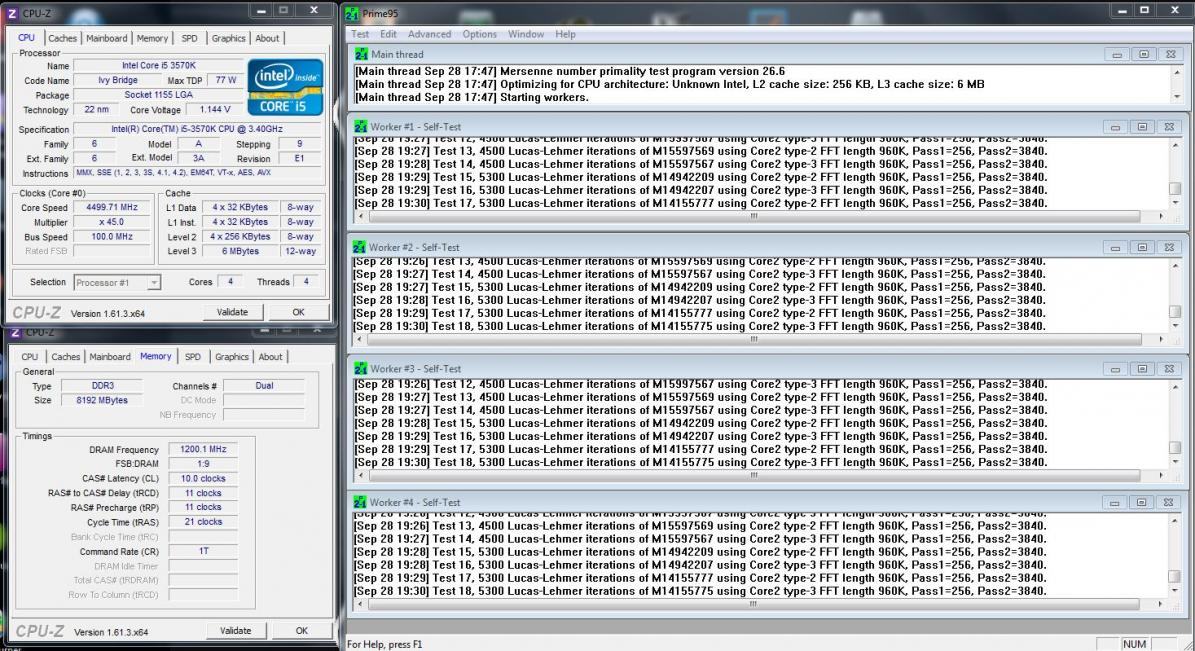The image size is (1195, 651).
Task: Maximize the Worker #1 child window
Action: point(1142,127)
